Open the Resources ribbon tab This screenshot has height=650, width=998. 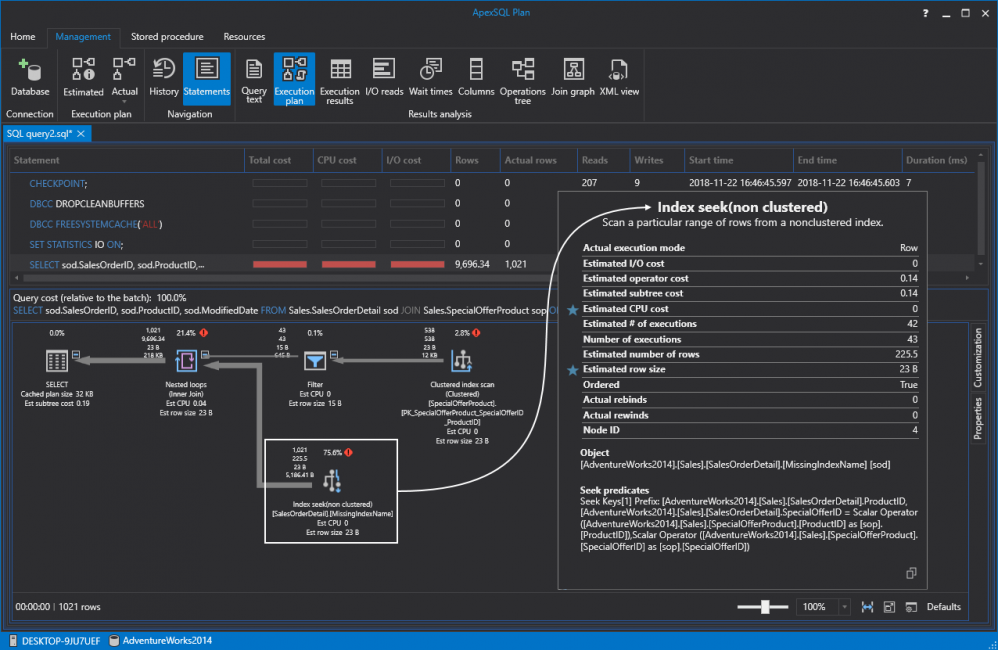point(244,37)
